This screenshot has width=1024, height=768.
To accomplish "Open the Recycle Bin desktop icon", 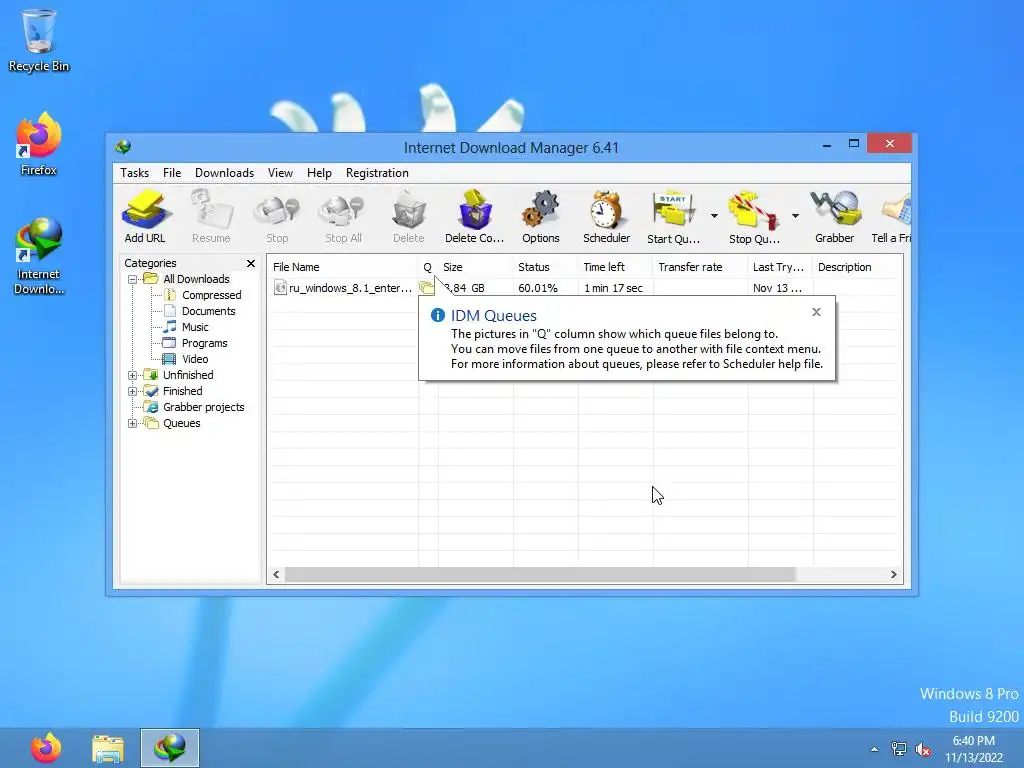I will [x=39, y=40].
